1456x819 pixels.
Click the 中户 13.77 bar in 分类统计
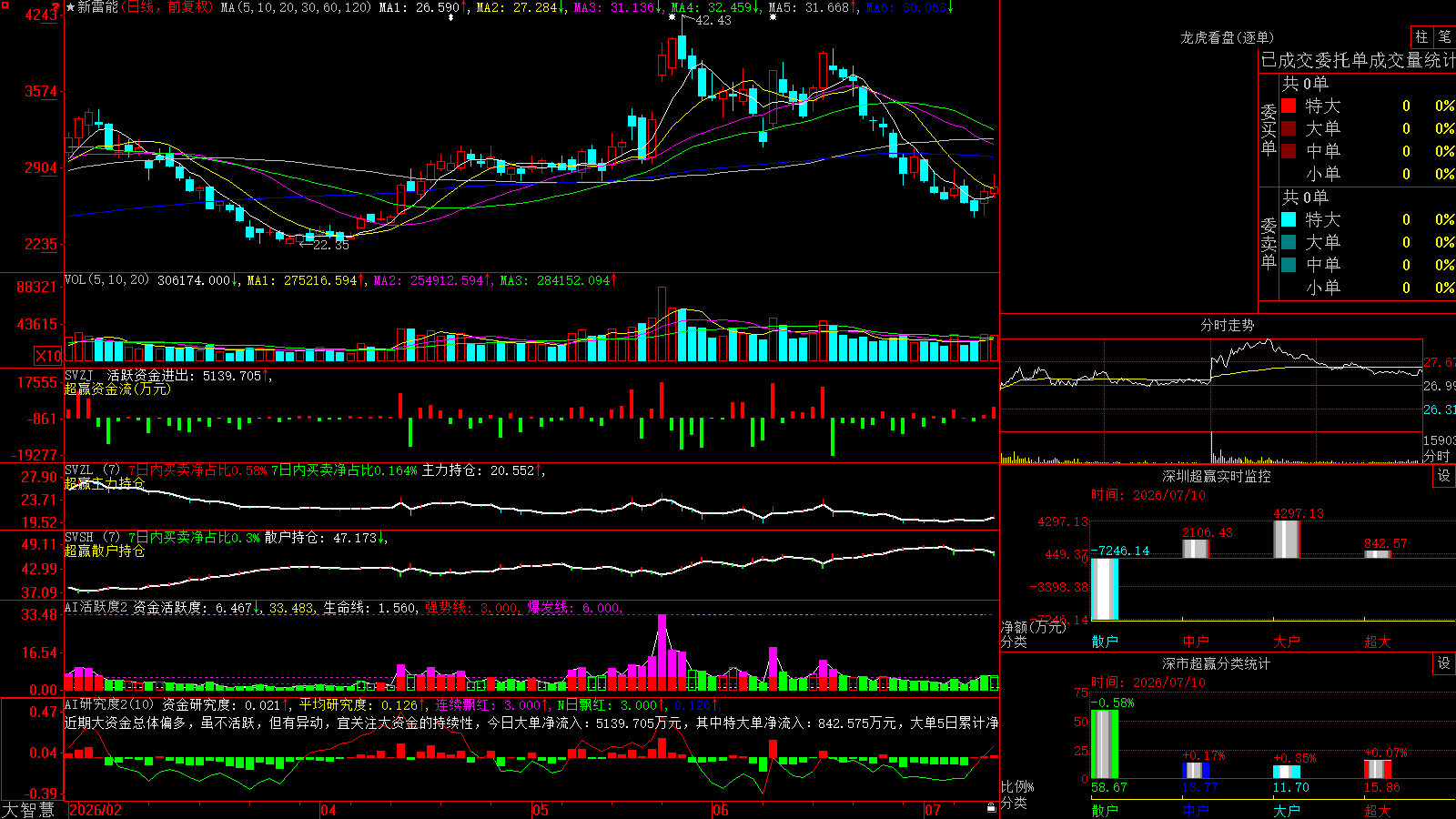click(x=1196, y=771)
